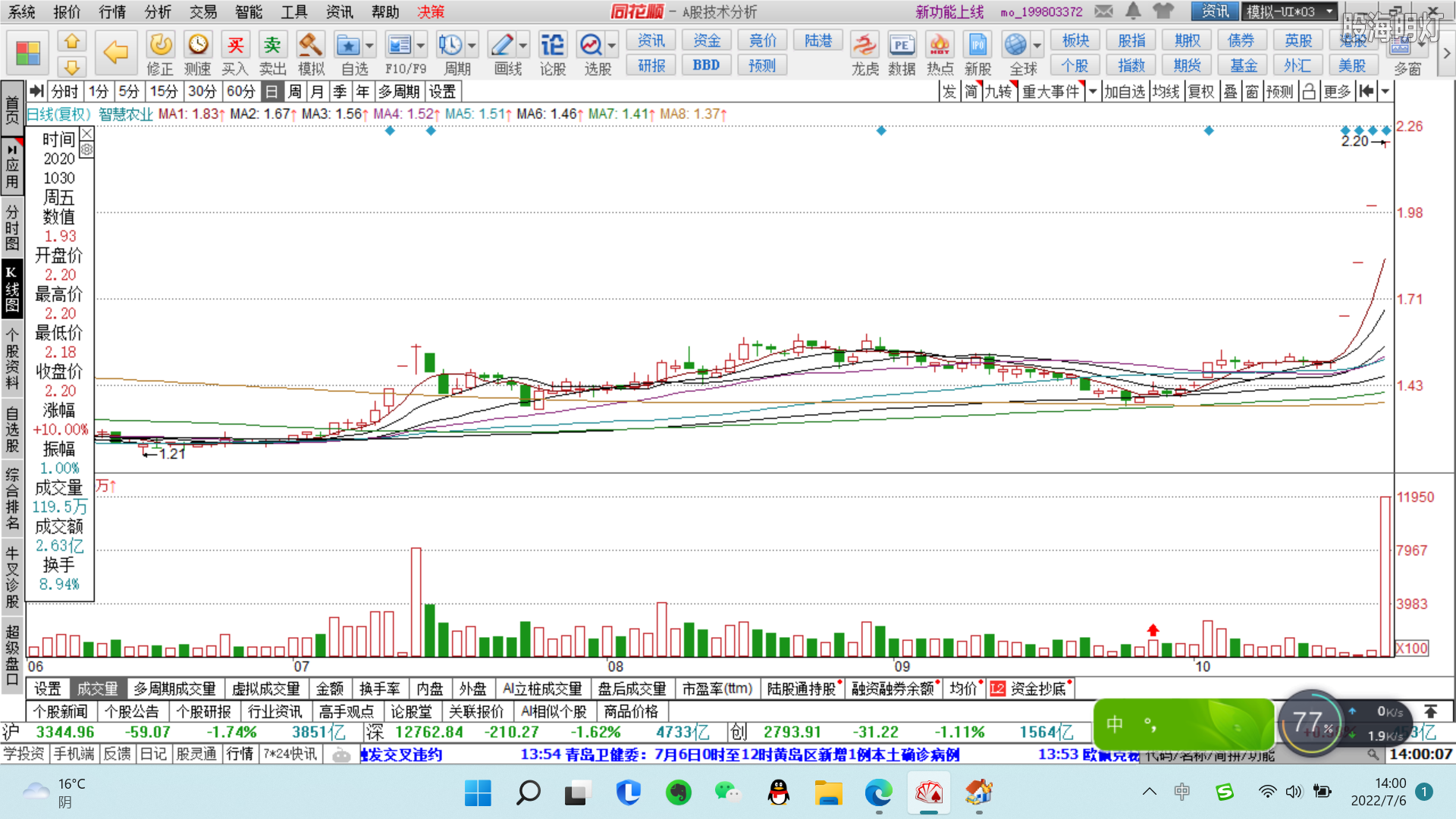Screen dimensions: 1456x819
Task: Toggle the 发 button in chart toolbar
Action: coord(949,92)
